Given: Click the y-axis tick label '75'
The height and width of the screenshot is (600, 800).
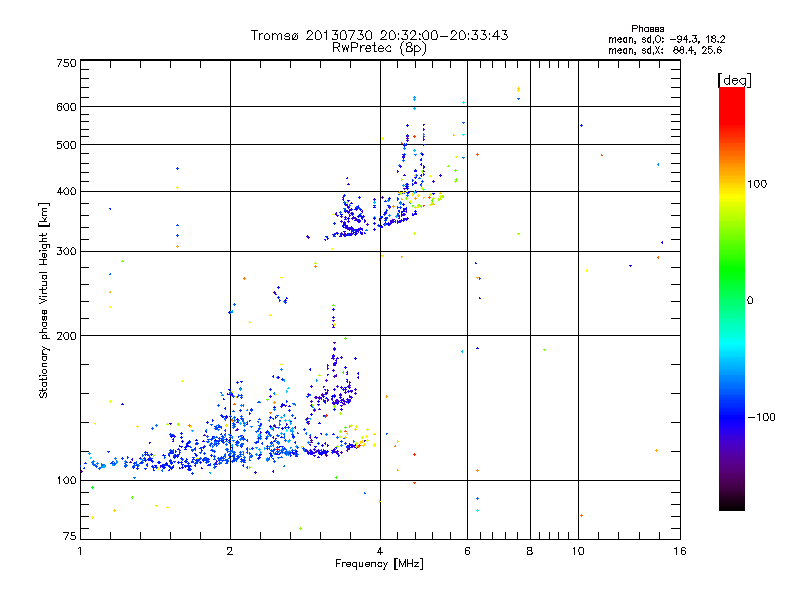Looking at the screenshot, I should click(x=70, y=536).
